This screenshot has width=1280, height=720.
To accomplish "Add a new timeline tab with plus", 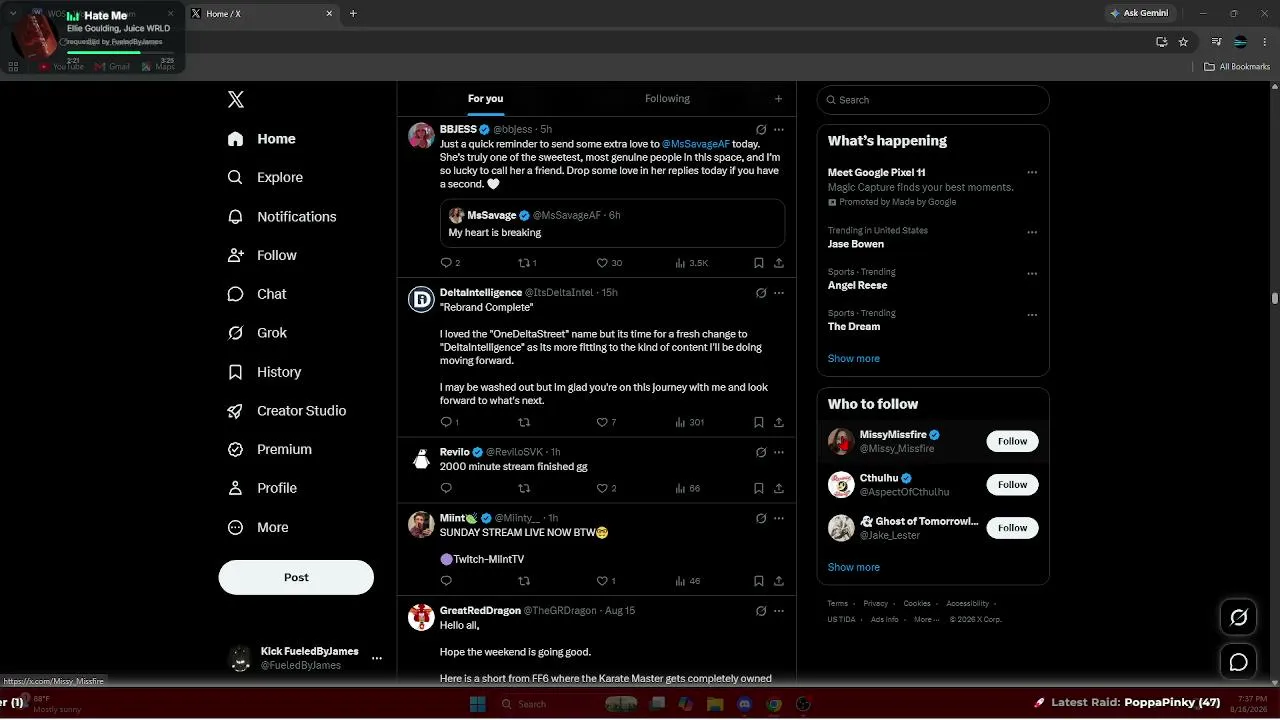I will (778, 99).
